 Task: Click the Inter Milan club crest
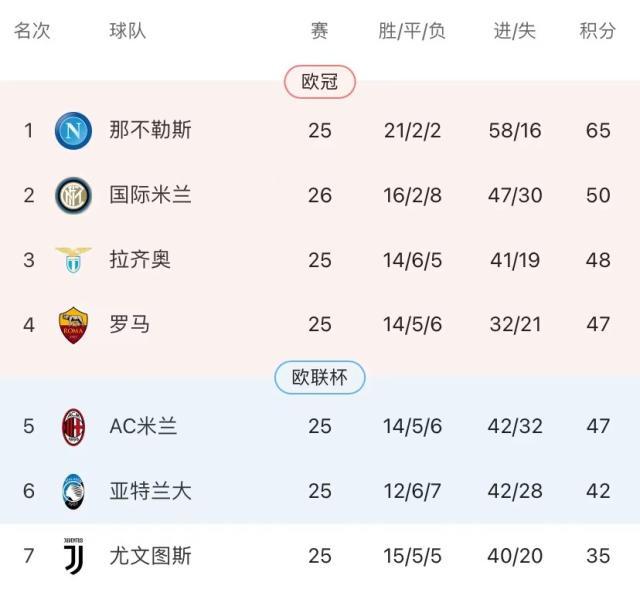pyautogui.click(x=73, y=194)
